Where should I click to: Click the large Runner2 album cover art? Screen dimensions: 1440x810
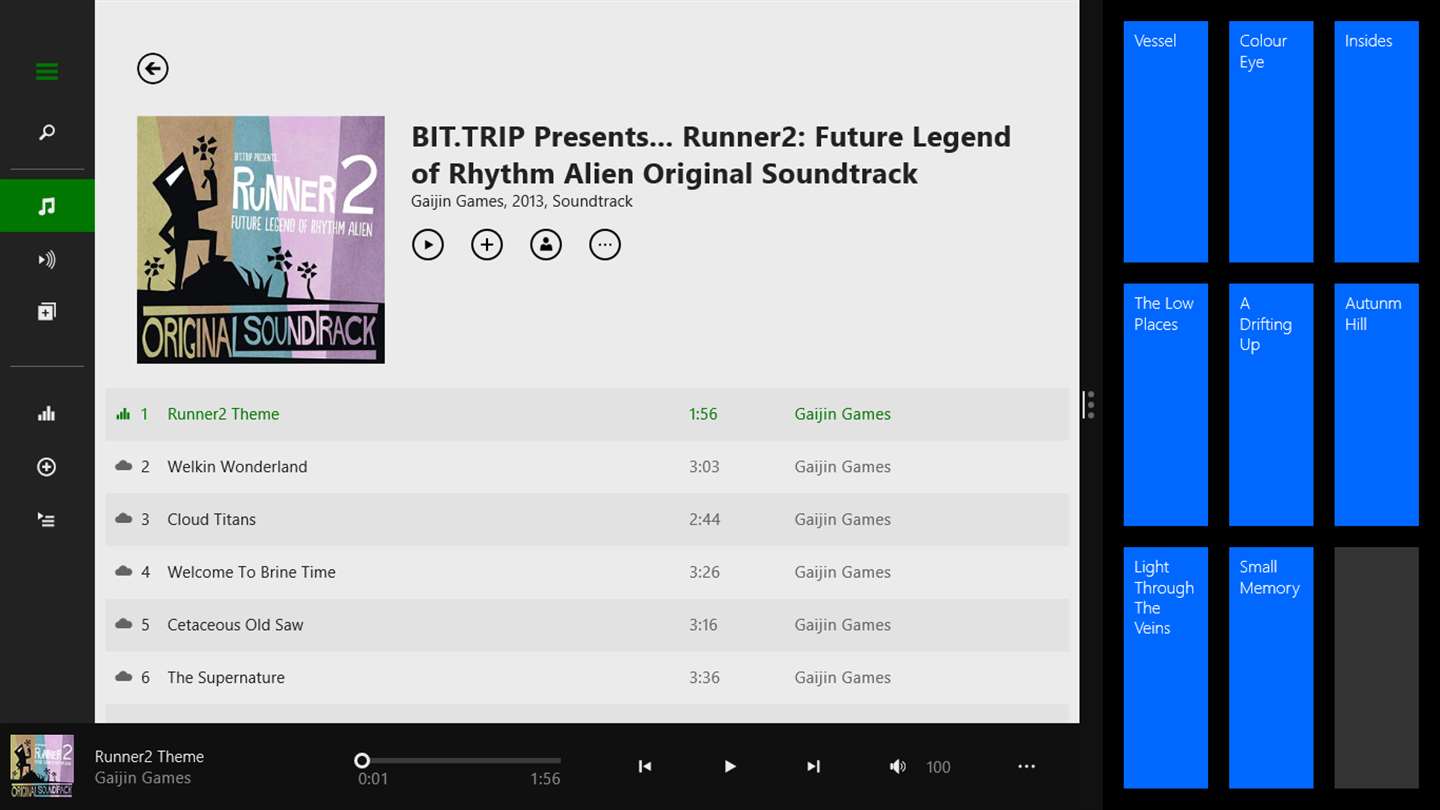point(261,240)
